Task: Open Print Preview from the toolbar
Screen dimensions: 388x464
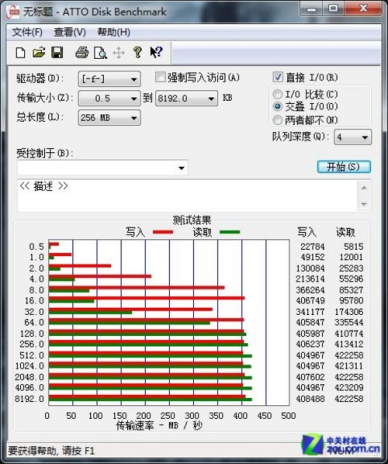Action: [x=100, y=53]
